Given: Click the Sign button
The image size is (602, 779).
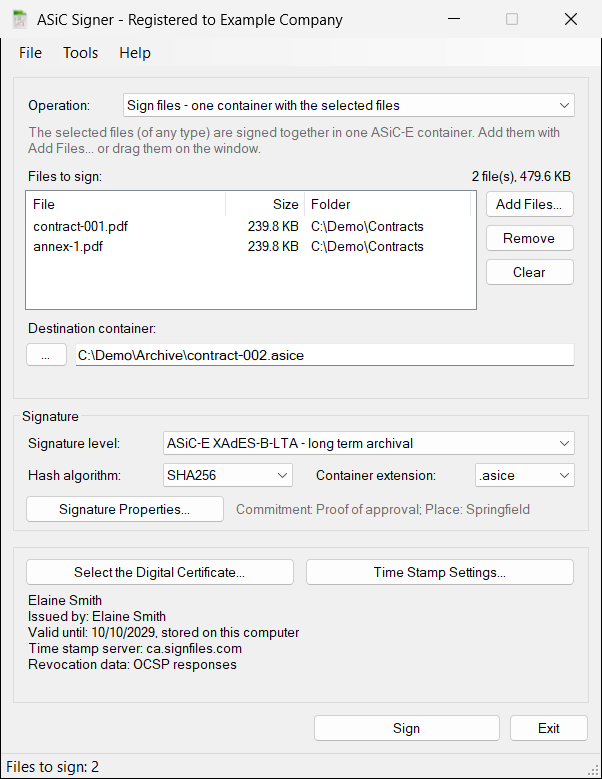Looking at the screenshot, I should 406,728.
